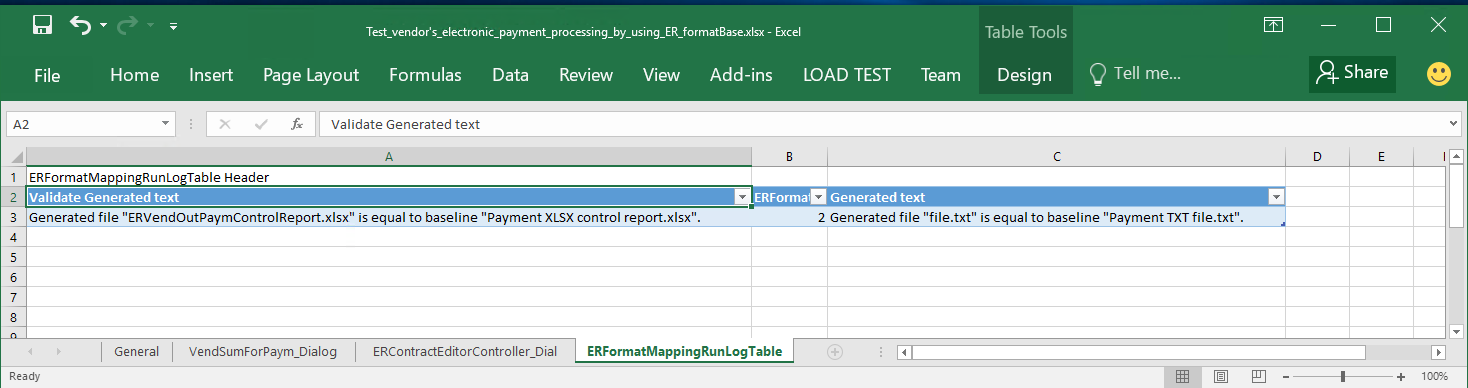Viewport: 1468px width, 388px height.
Task: Click next sheet navigation arrow
Action: pyautogui.click(x=58, y=352)
